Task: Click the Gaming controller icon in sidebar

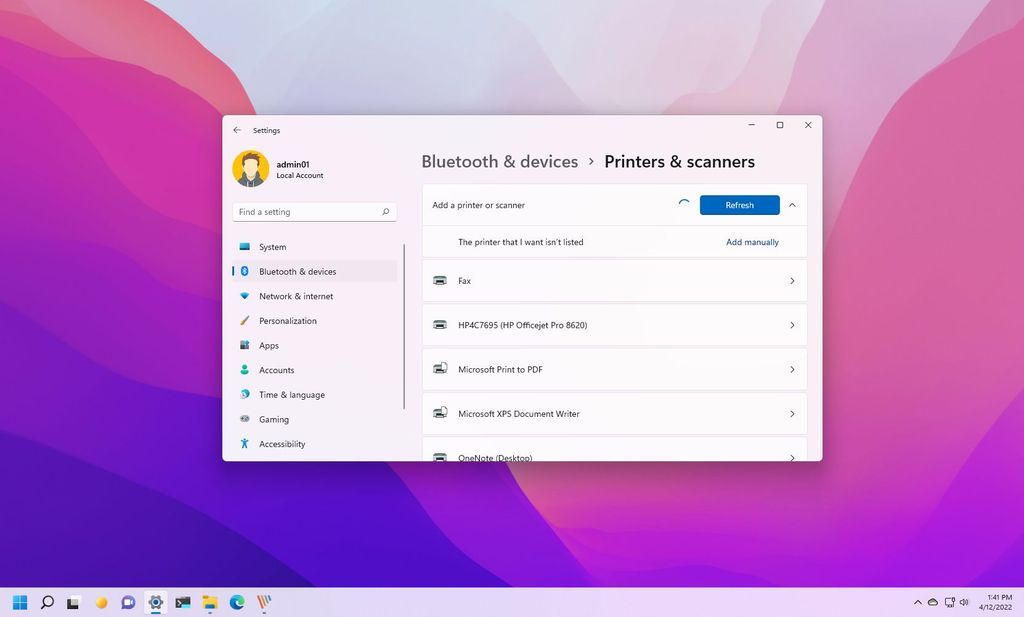Action: coord(245,419)
